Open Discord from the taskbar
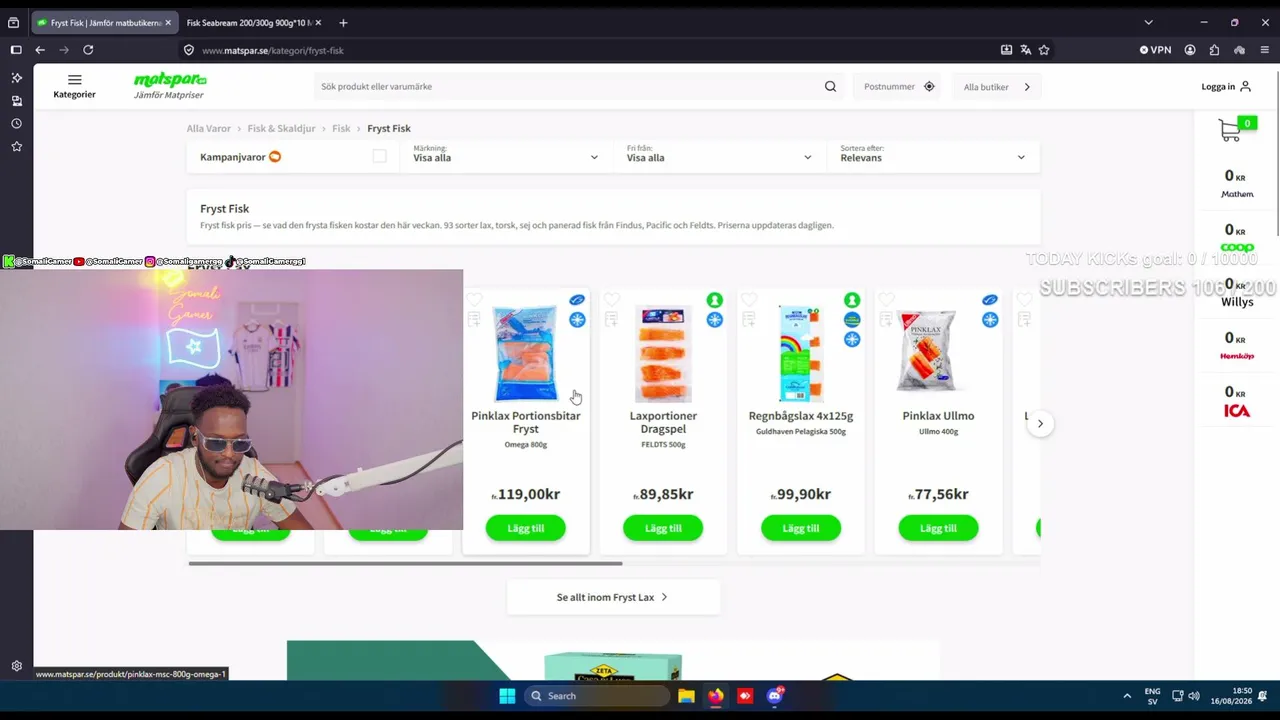Screen dimensions: 1280x720 pos(775,696)
